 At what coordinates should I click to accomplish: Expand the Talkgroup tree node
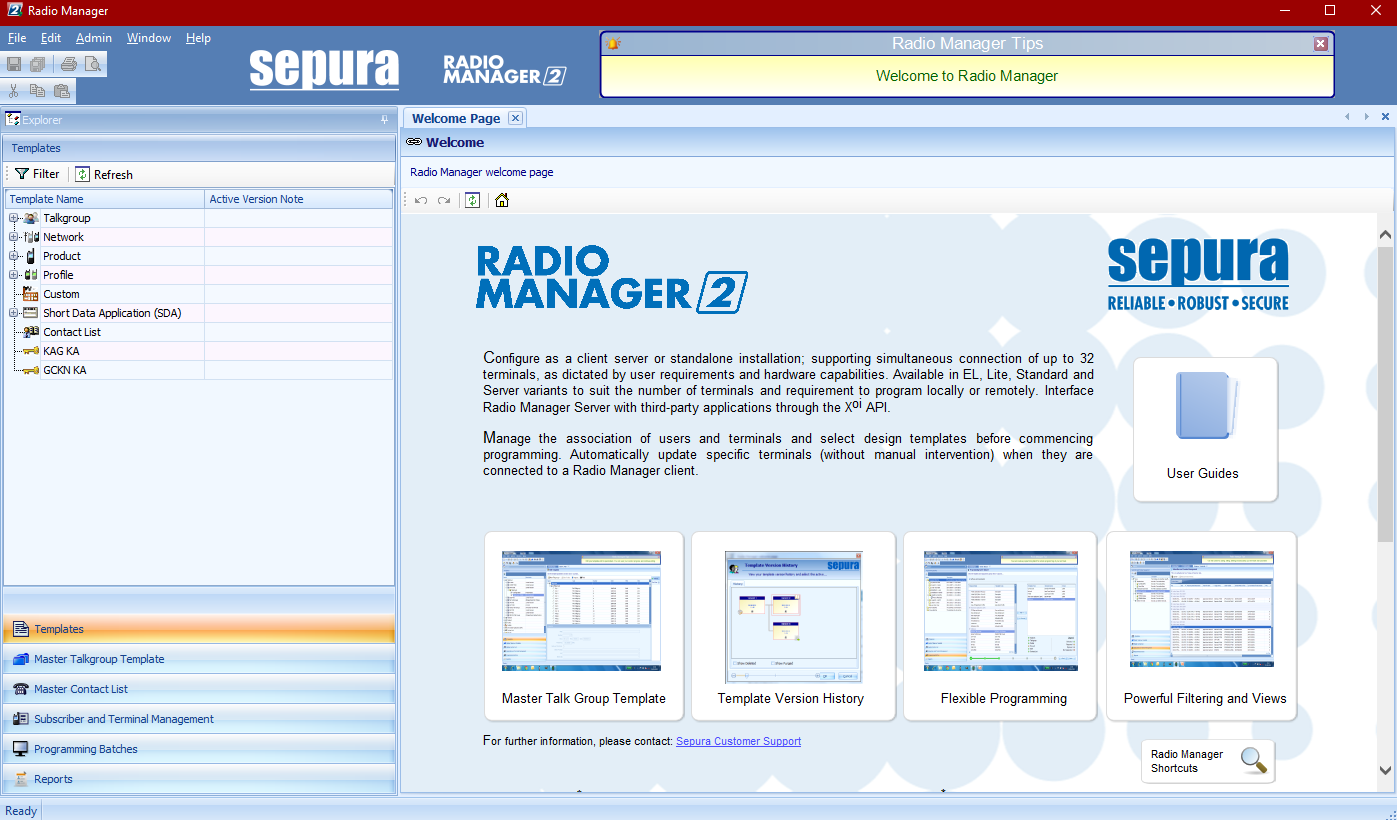click(14, 218)
